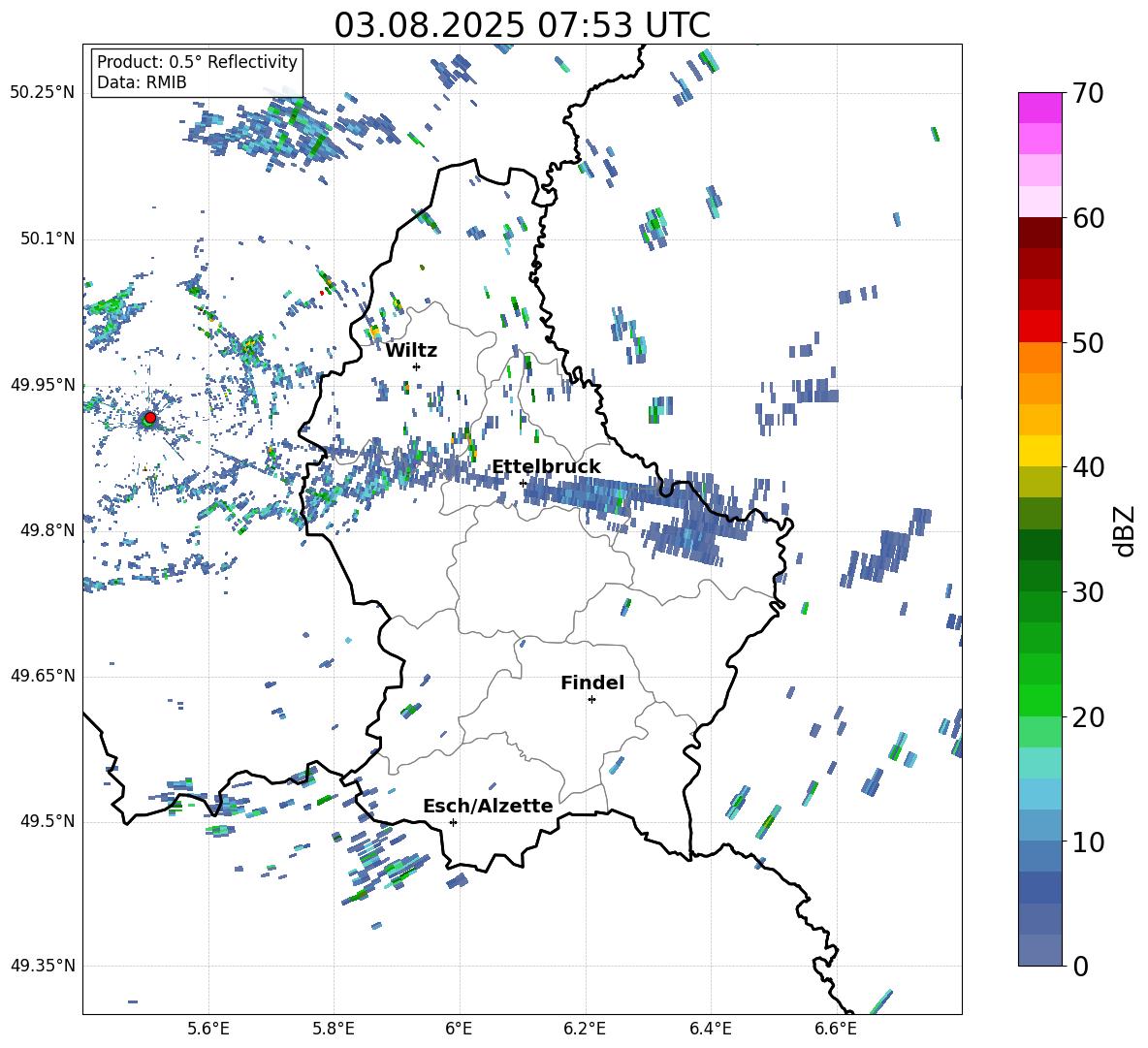The width and height of the screenshot is (1148, 1048).
Task: Click the 10 tick on the colorbar
Action: [1088, 842]
